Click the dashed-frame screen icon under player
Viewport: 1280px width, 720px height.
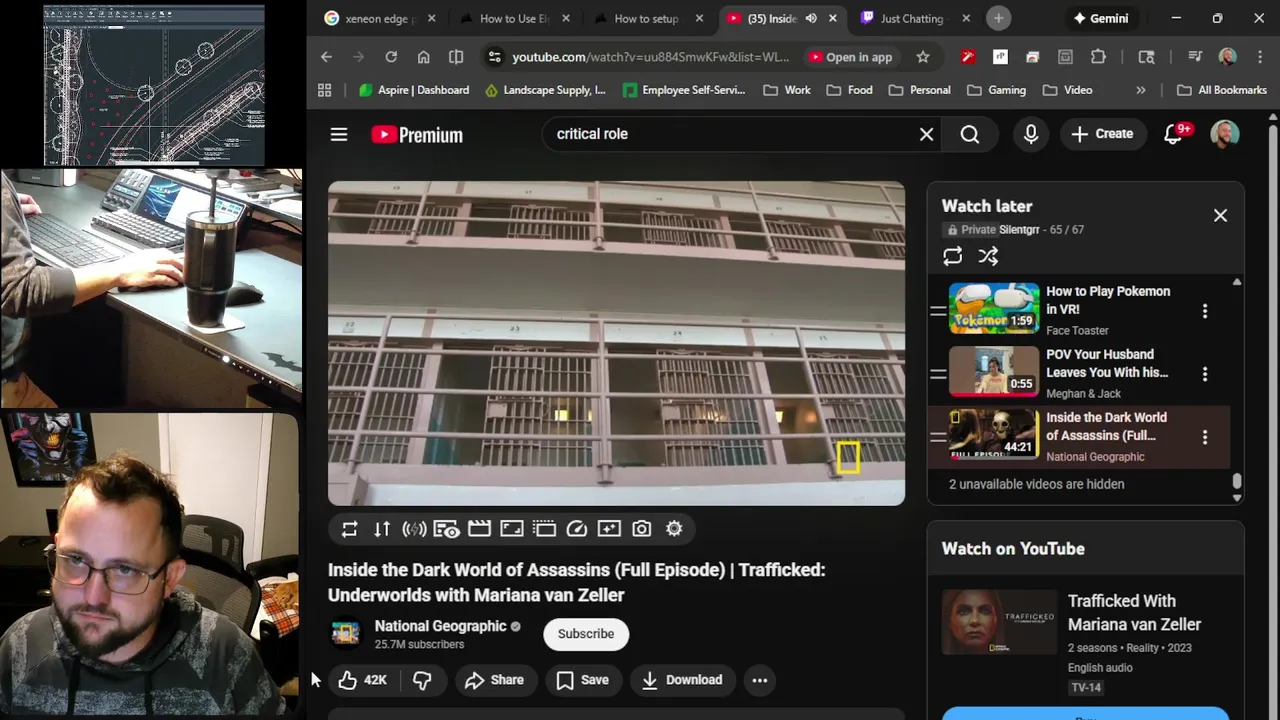click(544, 529)
